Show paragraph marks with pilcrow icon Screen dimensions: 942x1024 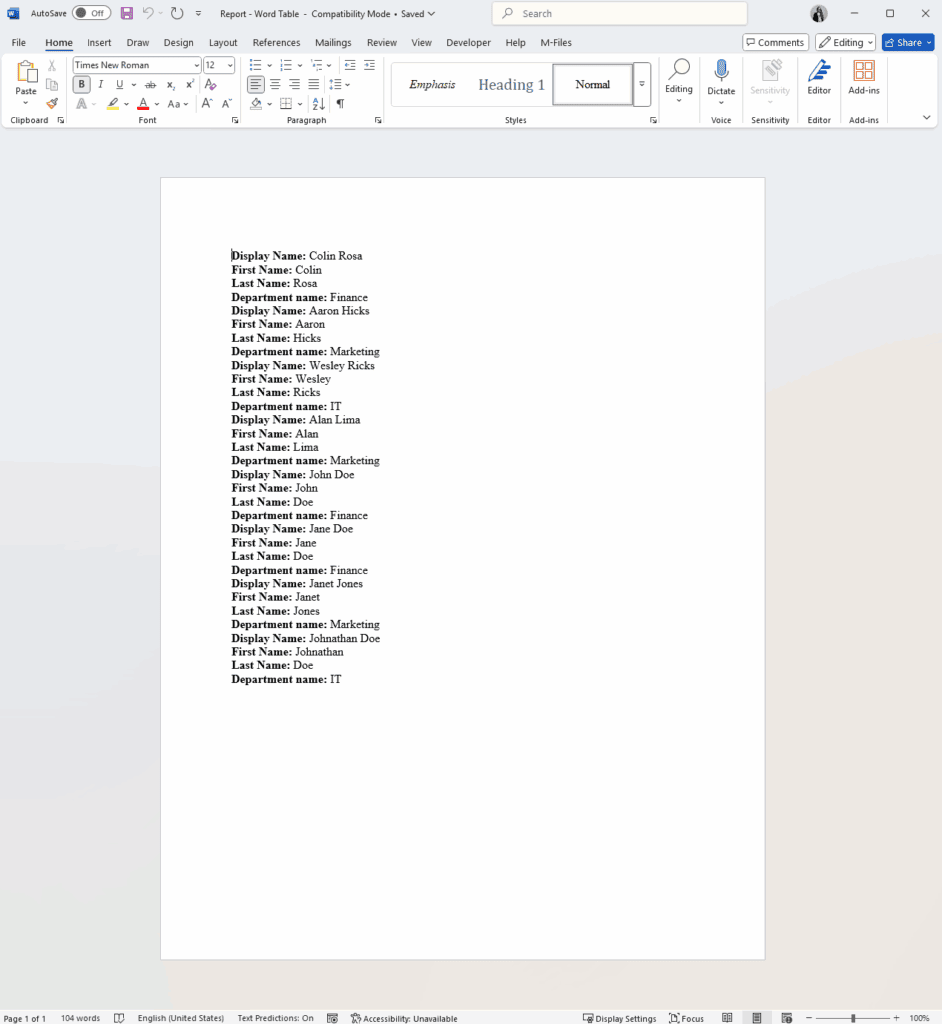(x=340, y=104)
